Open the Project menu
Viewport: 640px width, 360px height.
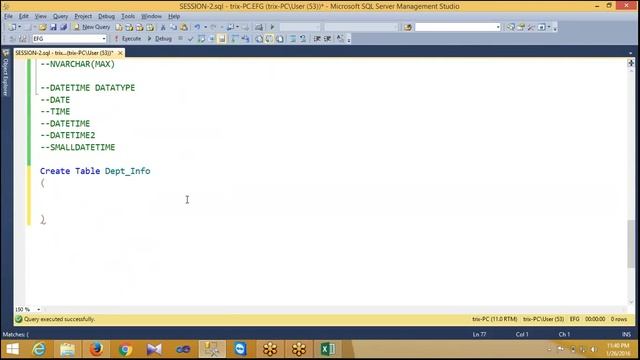tap(83, 16)
